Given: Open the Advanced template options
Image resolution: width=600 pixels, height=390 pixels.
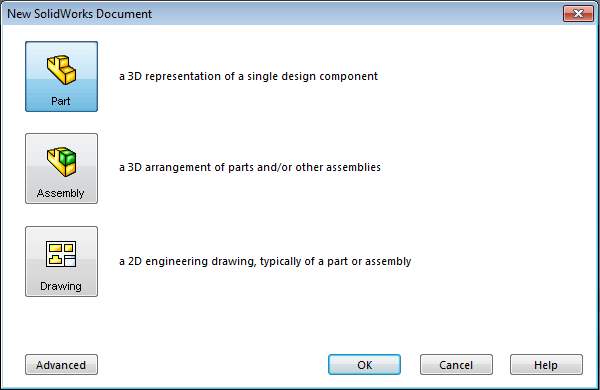Looking at the screenshot, I should tap(62, 365).
